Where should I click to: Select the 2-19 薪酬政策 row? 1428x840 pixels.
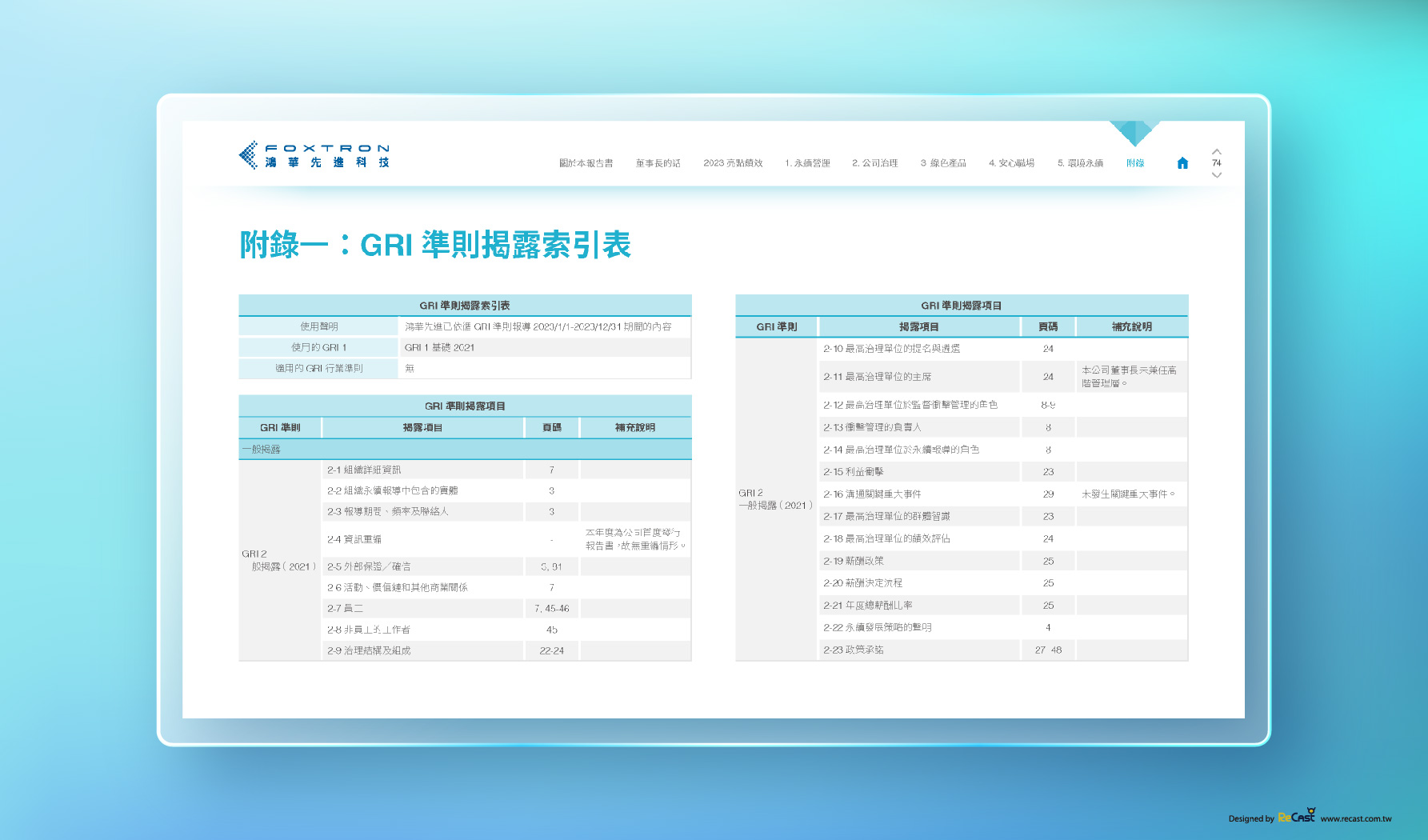coord(1003,561)
